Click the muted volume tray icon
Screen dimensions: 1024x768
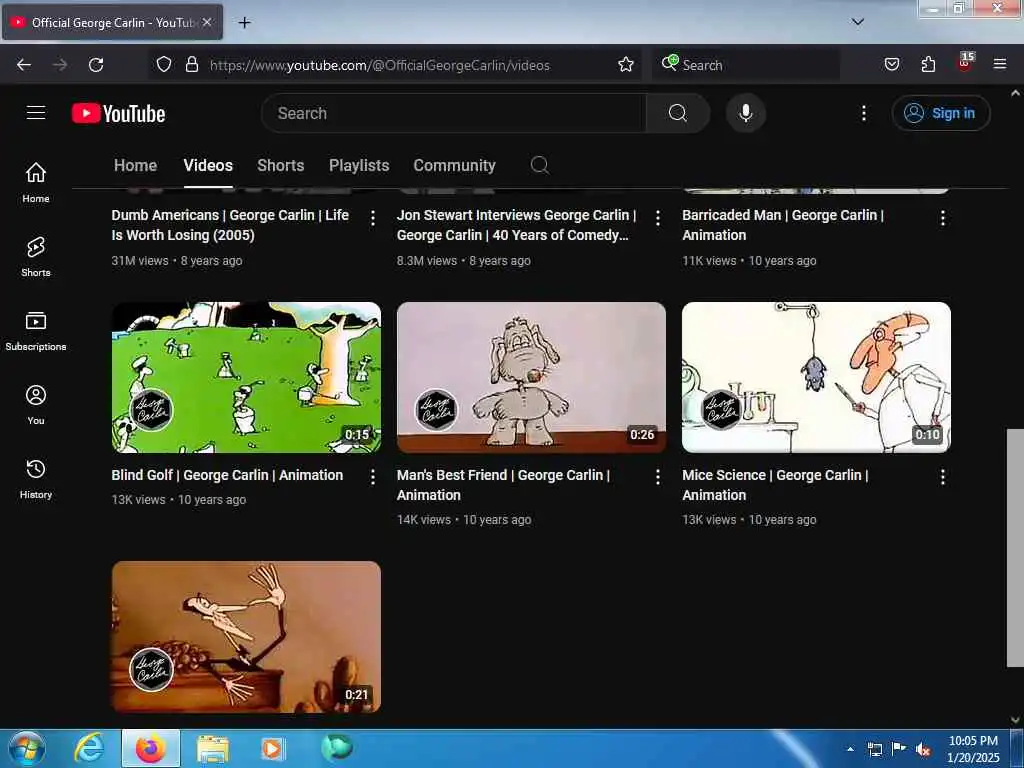click(923, 749)
